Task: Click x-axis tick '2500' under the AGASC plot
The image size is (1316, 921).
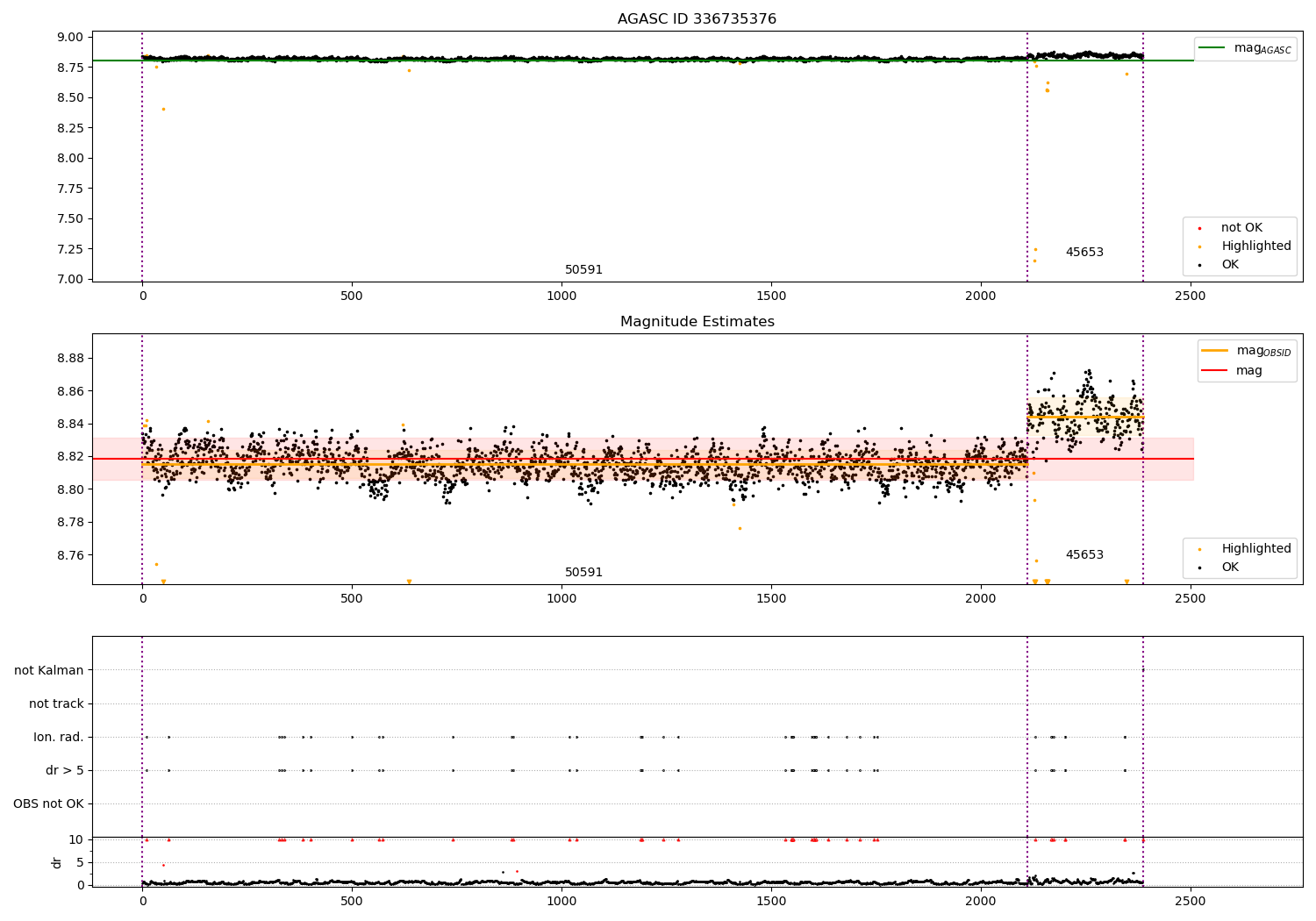Action: [1190, 296]
